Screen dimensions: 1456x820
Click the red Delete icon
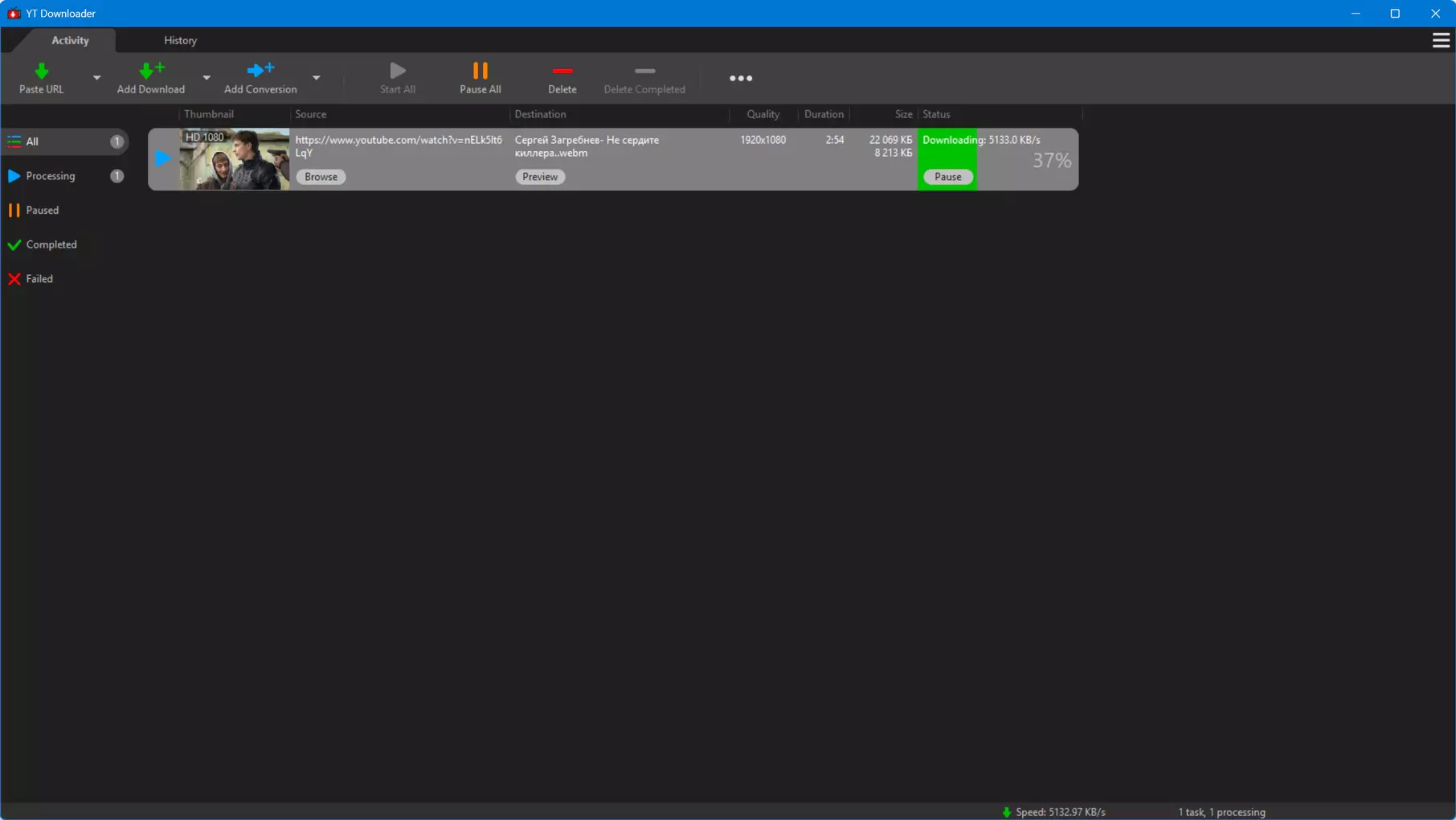[x=562, y=72]
